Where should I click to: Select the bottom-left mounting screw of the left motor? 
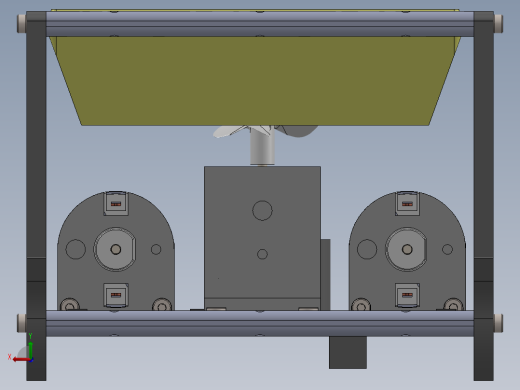pos(70,304)
